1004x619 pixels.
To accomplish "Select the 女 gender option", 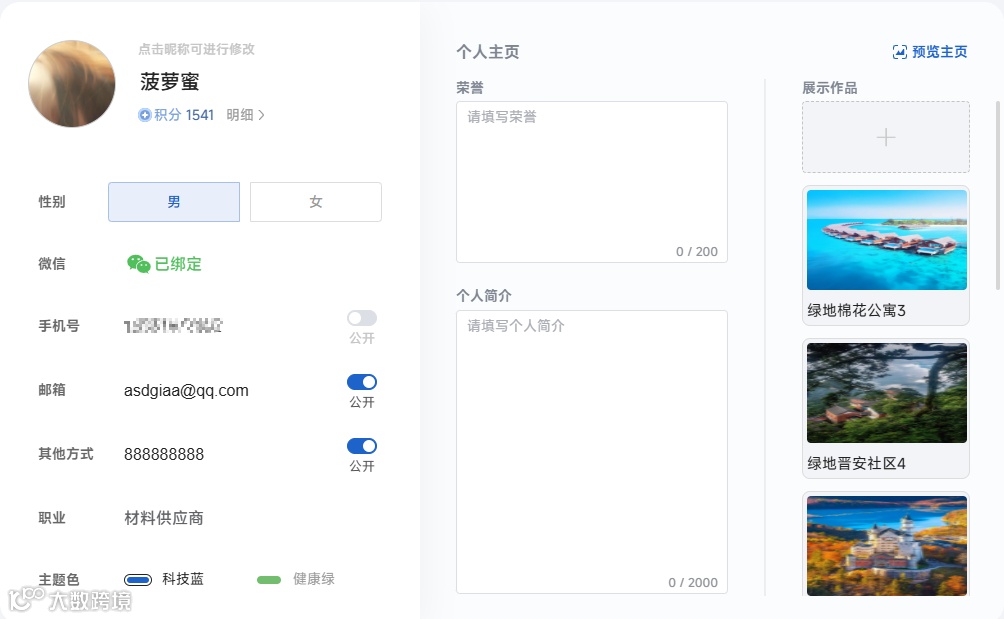I will 315,201.
